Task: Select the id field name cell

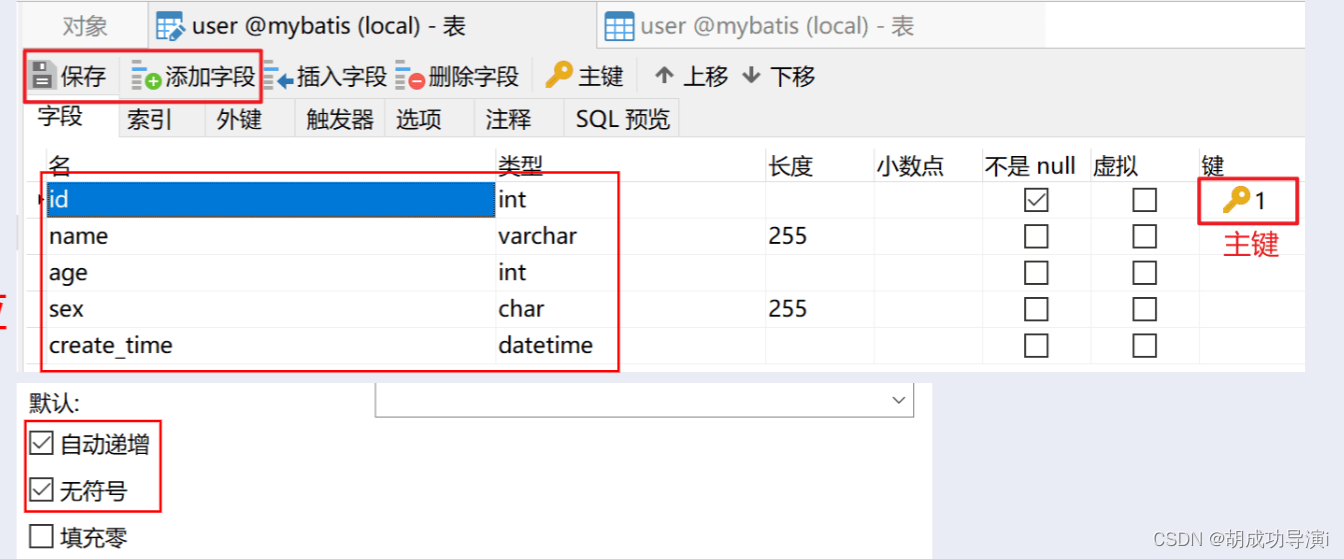Action: 270,200
